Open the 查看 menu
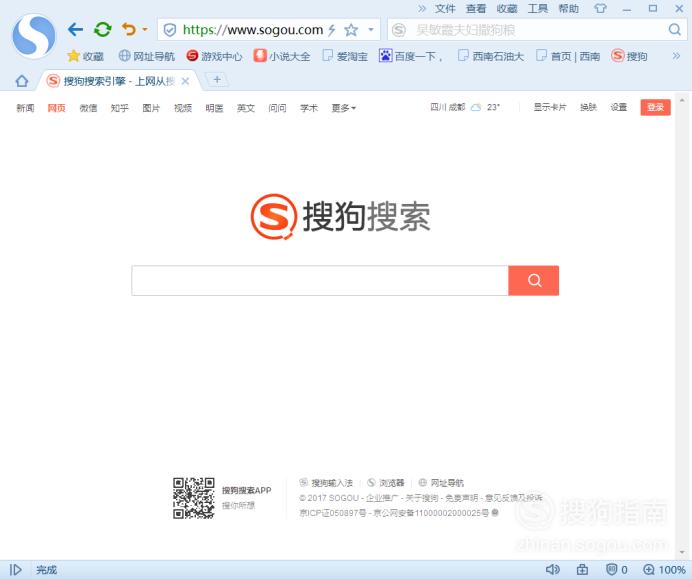 click(476, 8)
